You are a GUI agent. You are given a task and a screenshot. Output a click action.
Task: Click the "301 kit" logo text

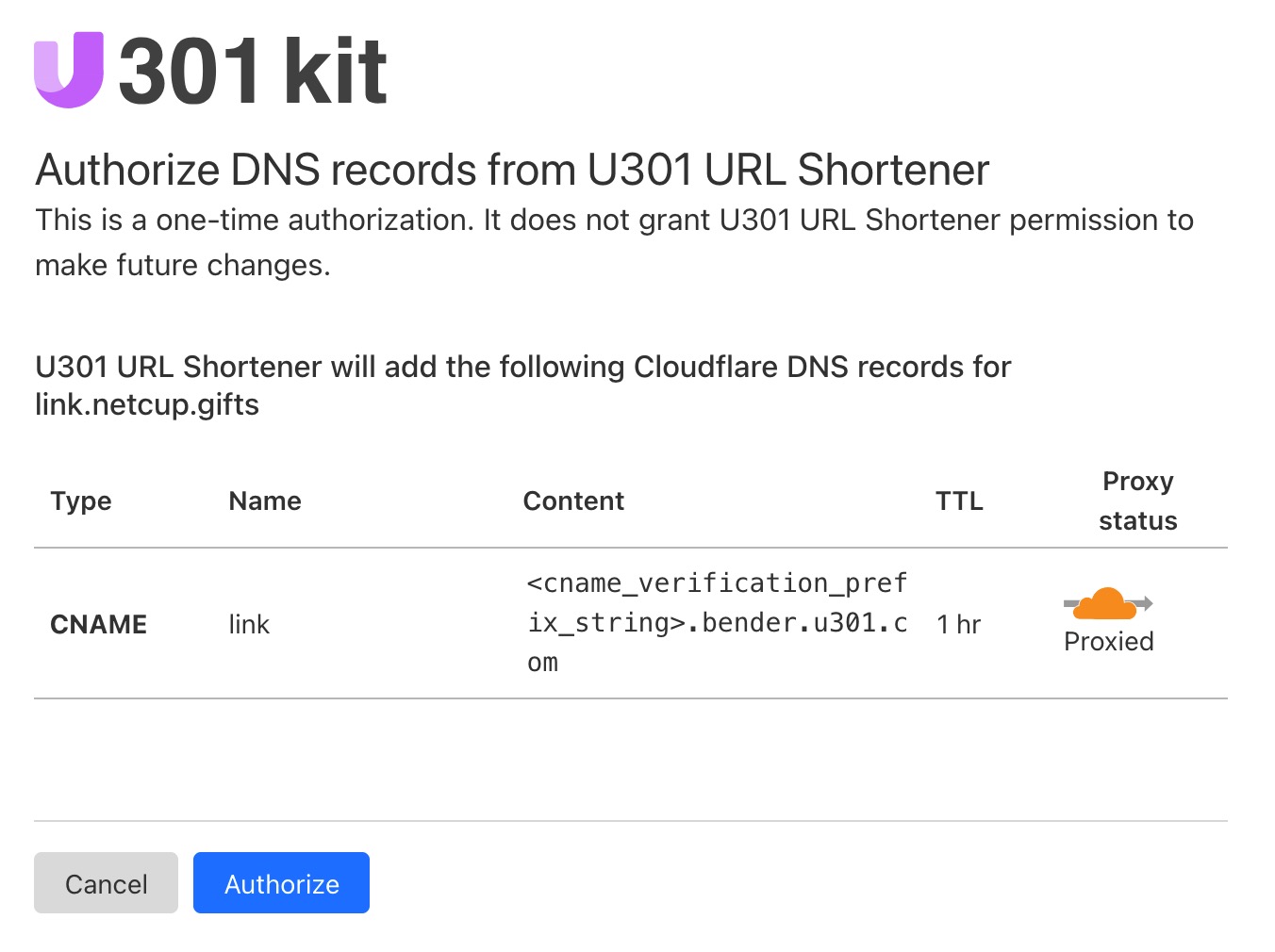pyautogui.click(x=253, y=72)
